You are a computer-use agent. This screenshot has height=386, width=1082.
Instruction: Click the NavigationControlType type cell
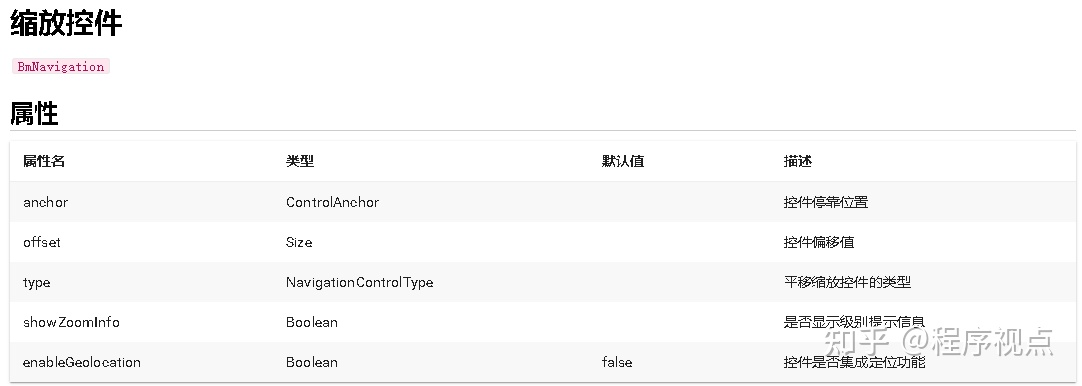360,282
